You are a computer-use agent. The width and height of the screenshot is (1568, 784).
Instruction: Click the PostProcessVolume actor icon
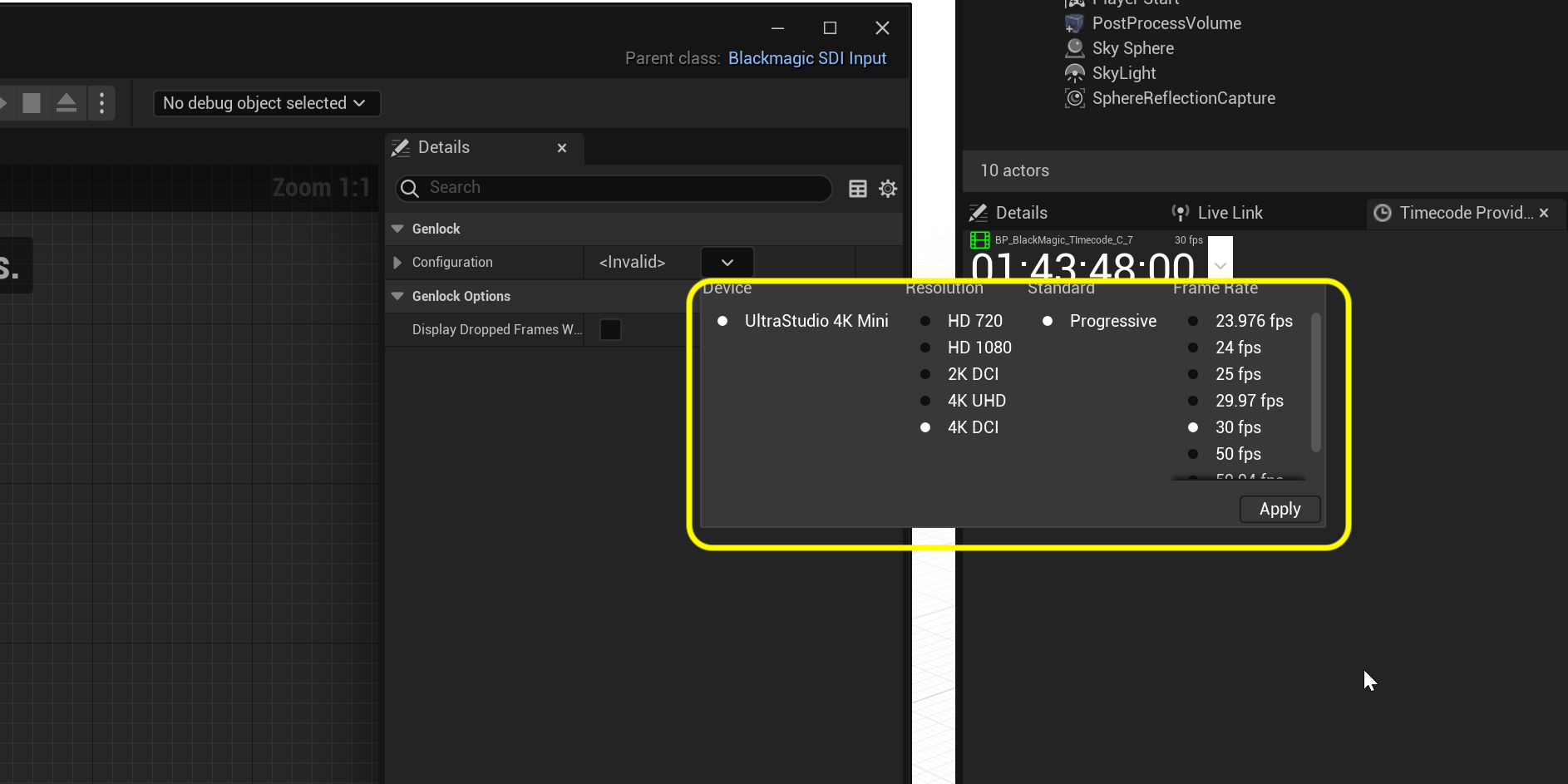tap(1075, 23)
